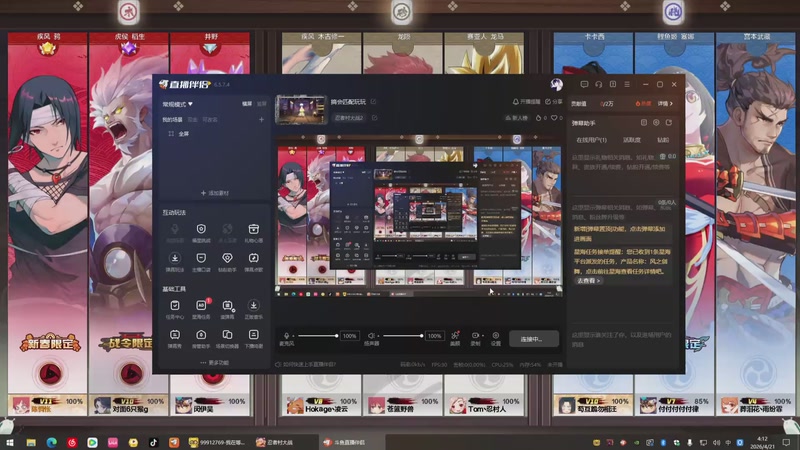
Task: Open TikTok/Douyin icon on taskbar
Action: (x=154, y=442)
